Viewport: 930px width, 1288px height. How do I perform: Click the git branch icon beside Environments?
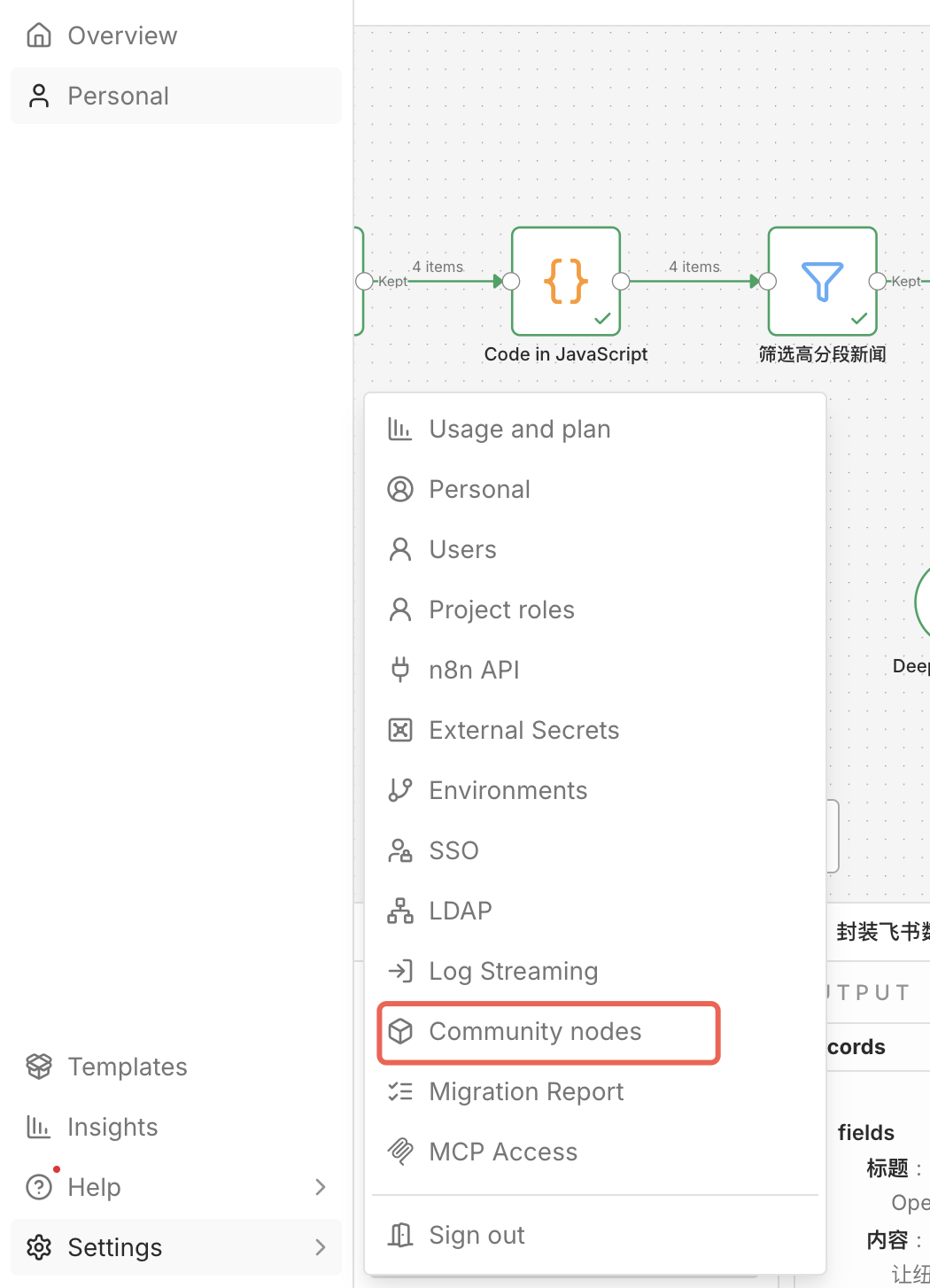[400, 789]
